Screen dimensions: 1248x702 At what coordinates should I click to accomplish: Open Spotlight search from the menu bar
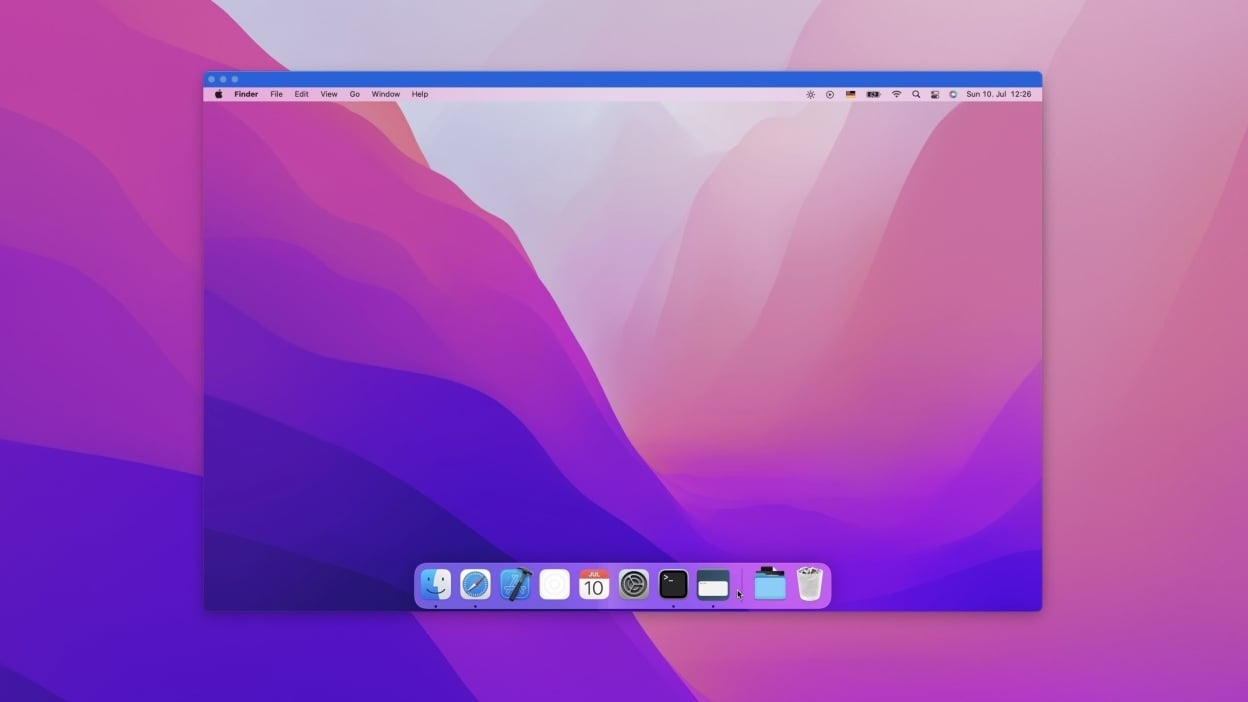[916, 93]
